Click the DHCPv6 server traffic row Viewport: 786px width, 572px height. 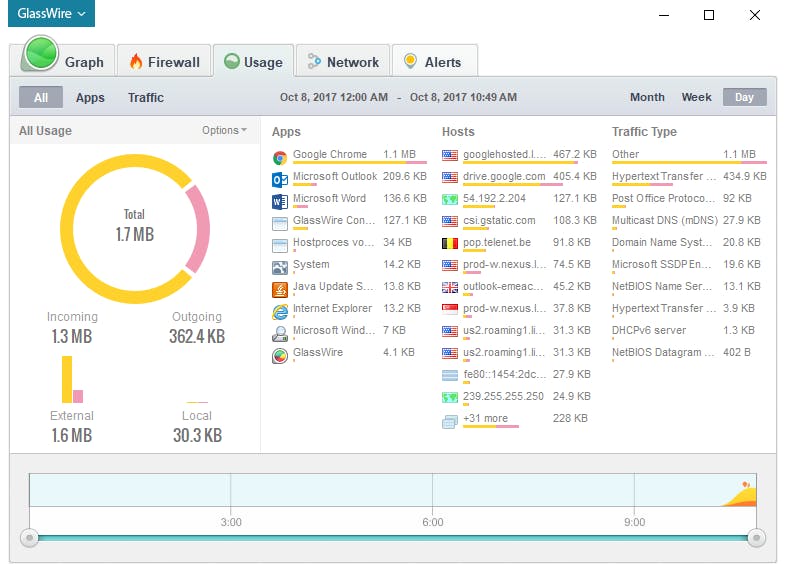pos(689,331)
